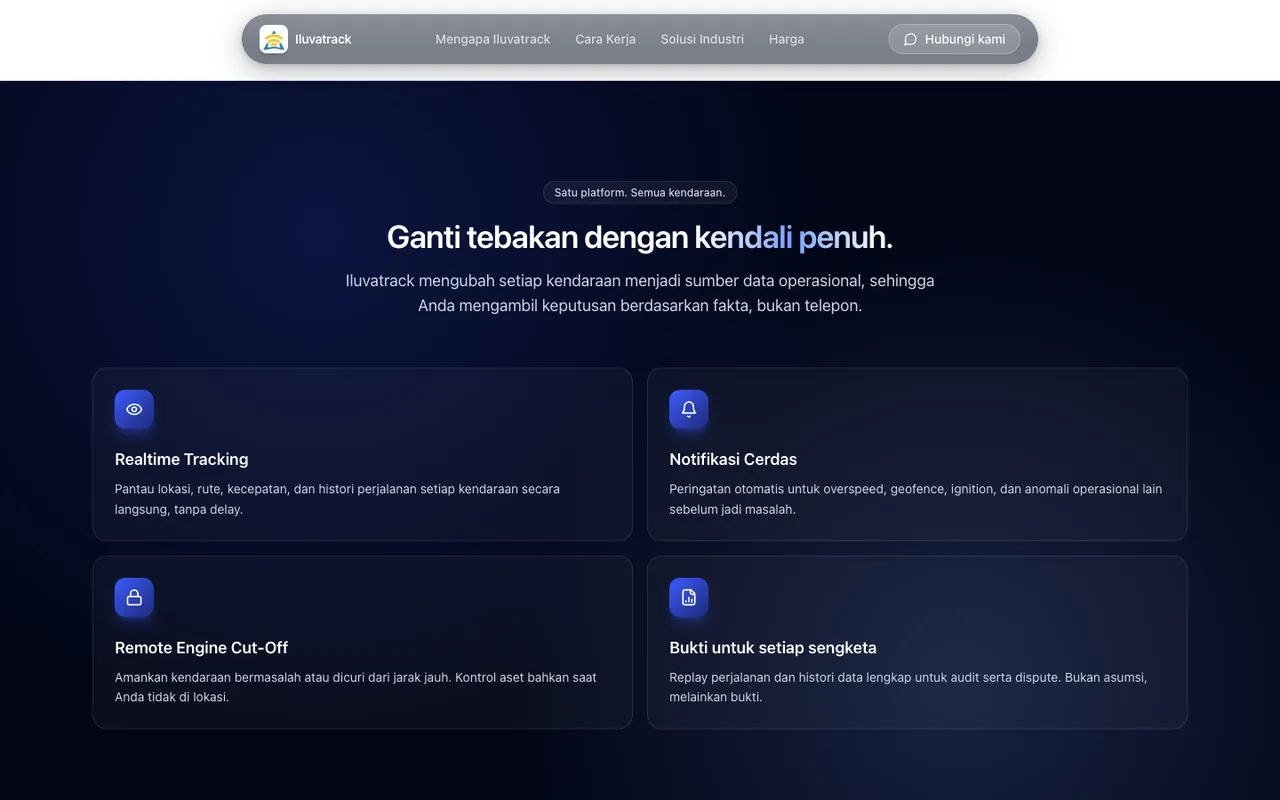Click the description starting 'Amankan kendaraan bermasalah'
The height and width of the screenshot is (800, 1280).
356,687
